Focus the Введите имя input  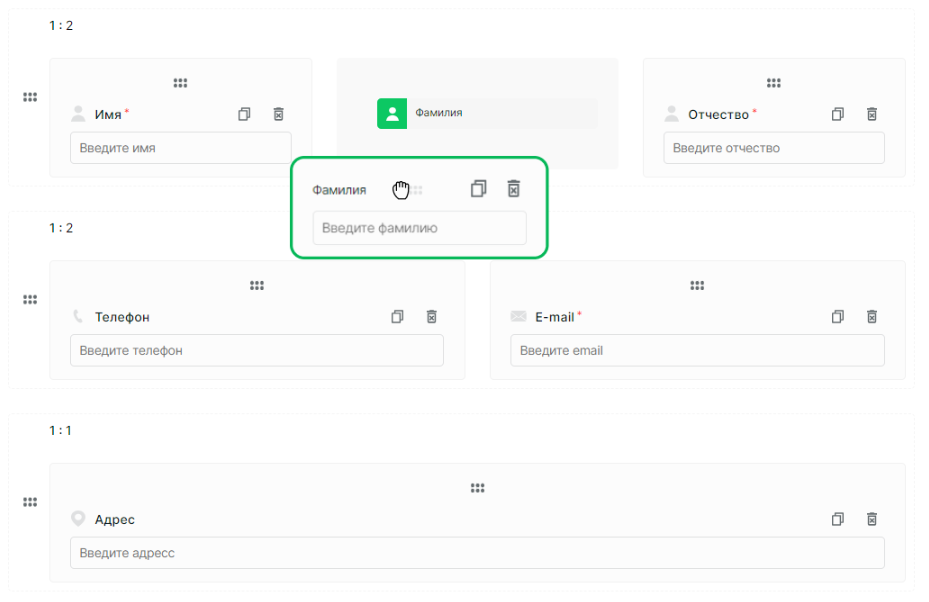pyautogui.click(x=181, y=148)
